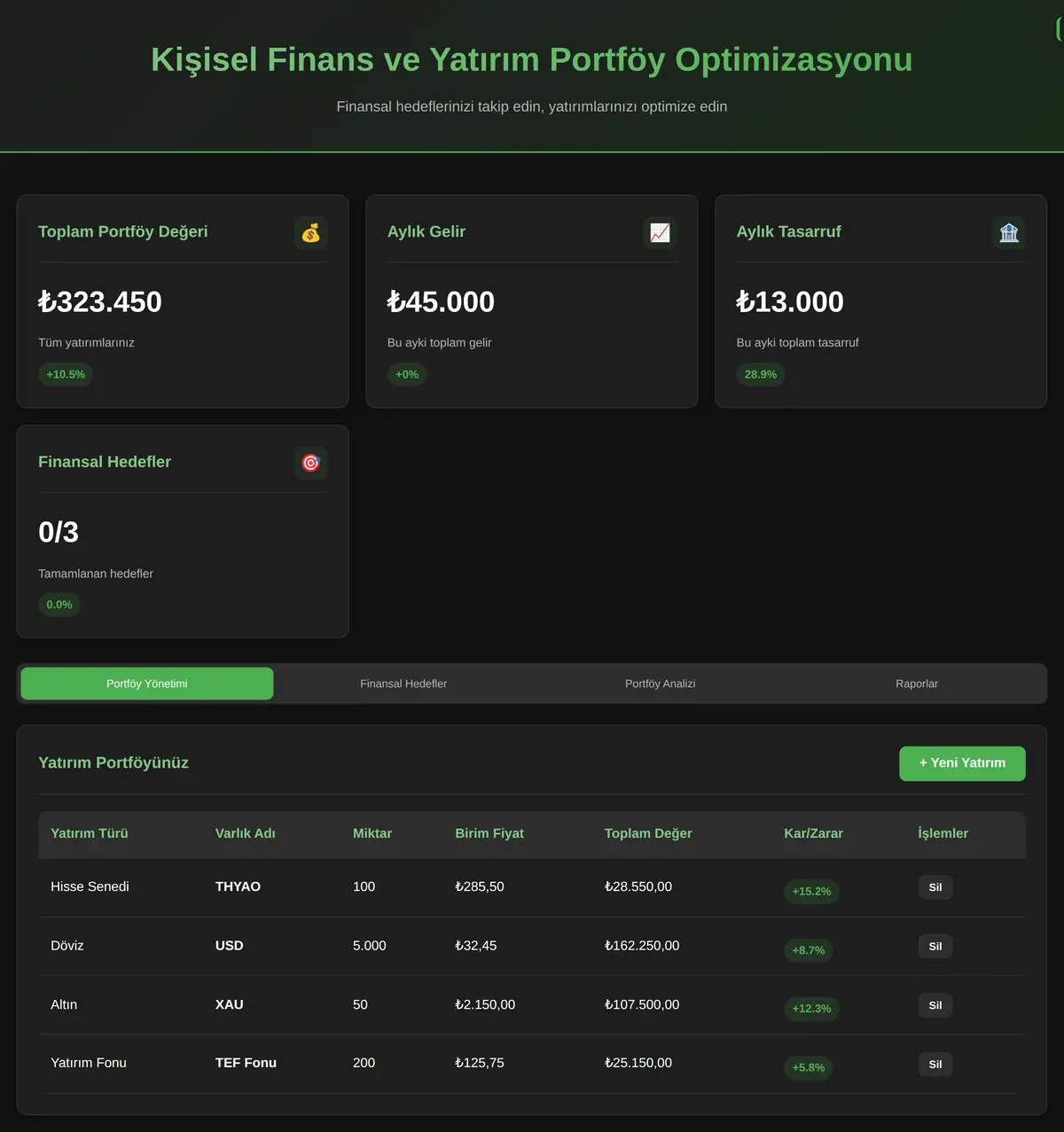Delete the THYAO row with Sil

(x=935, y=887)
